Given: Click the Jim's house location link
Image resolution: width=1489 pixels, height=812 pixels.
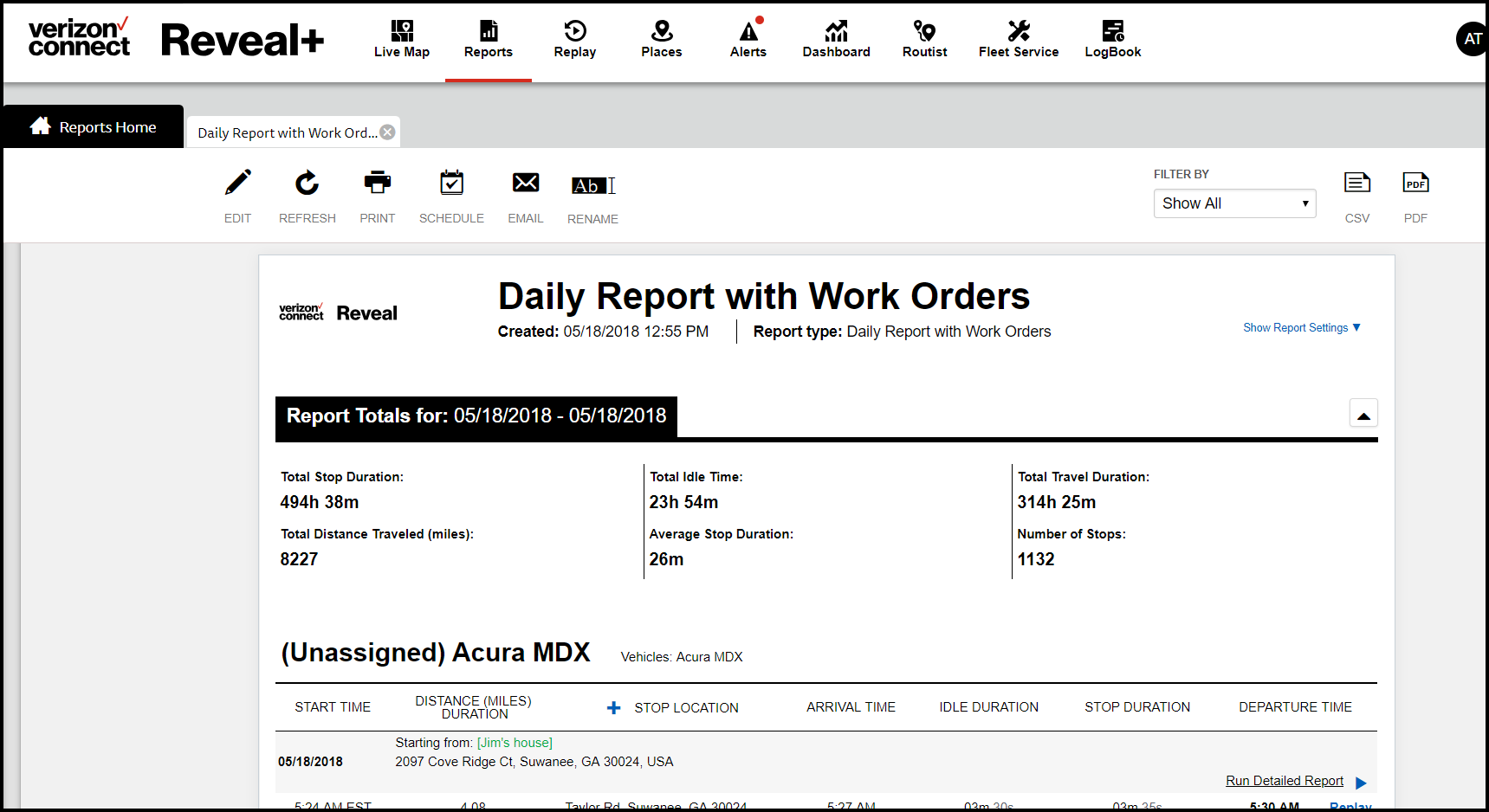Looking at the screenshot, I should (x=515, y=743).
